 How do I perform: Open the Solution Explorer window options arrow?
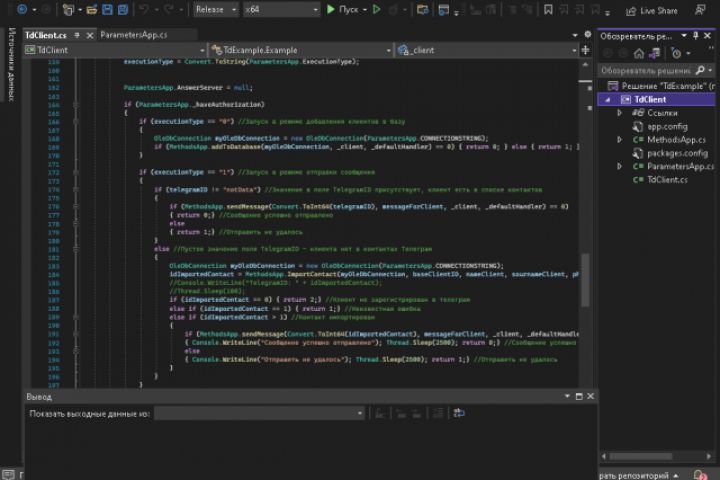(x=684, y=35)
